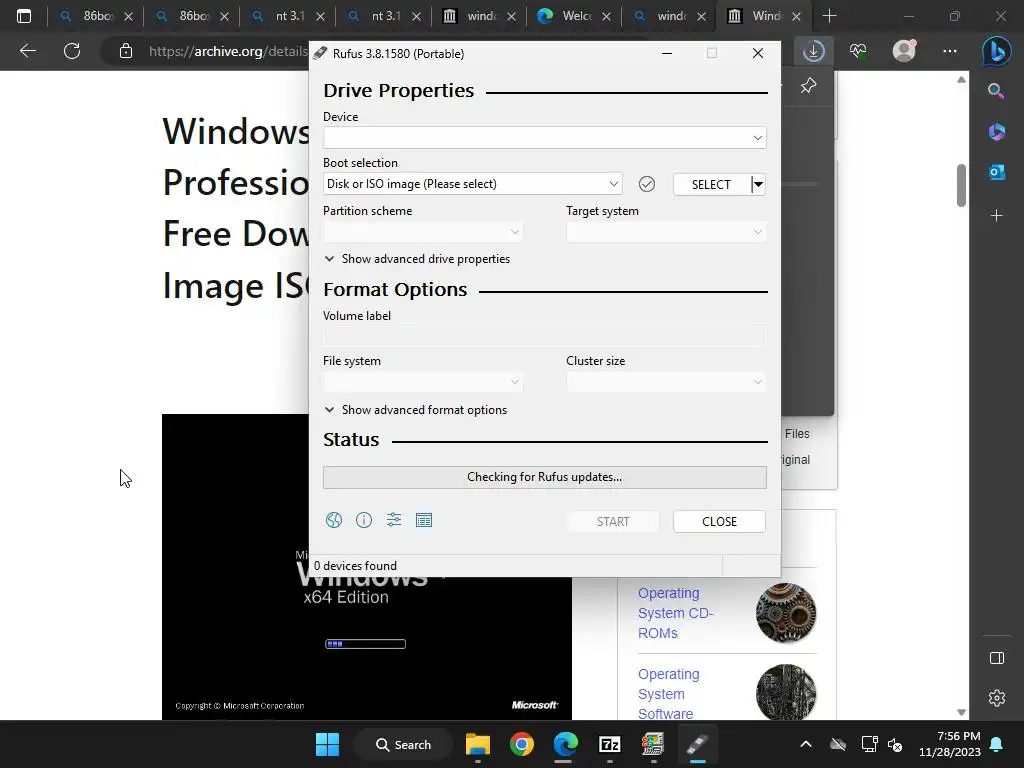Open Outlook sidebar icon
The height and width of the screenshot is (768, 1024).
click(x=997, y=172)
